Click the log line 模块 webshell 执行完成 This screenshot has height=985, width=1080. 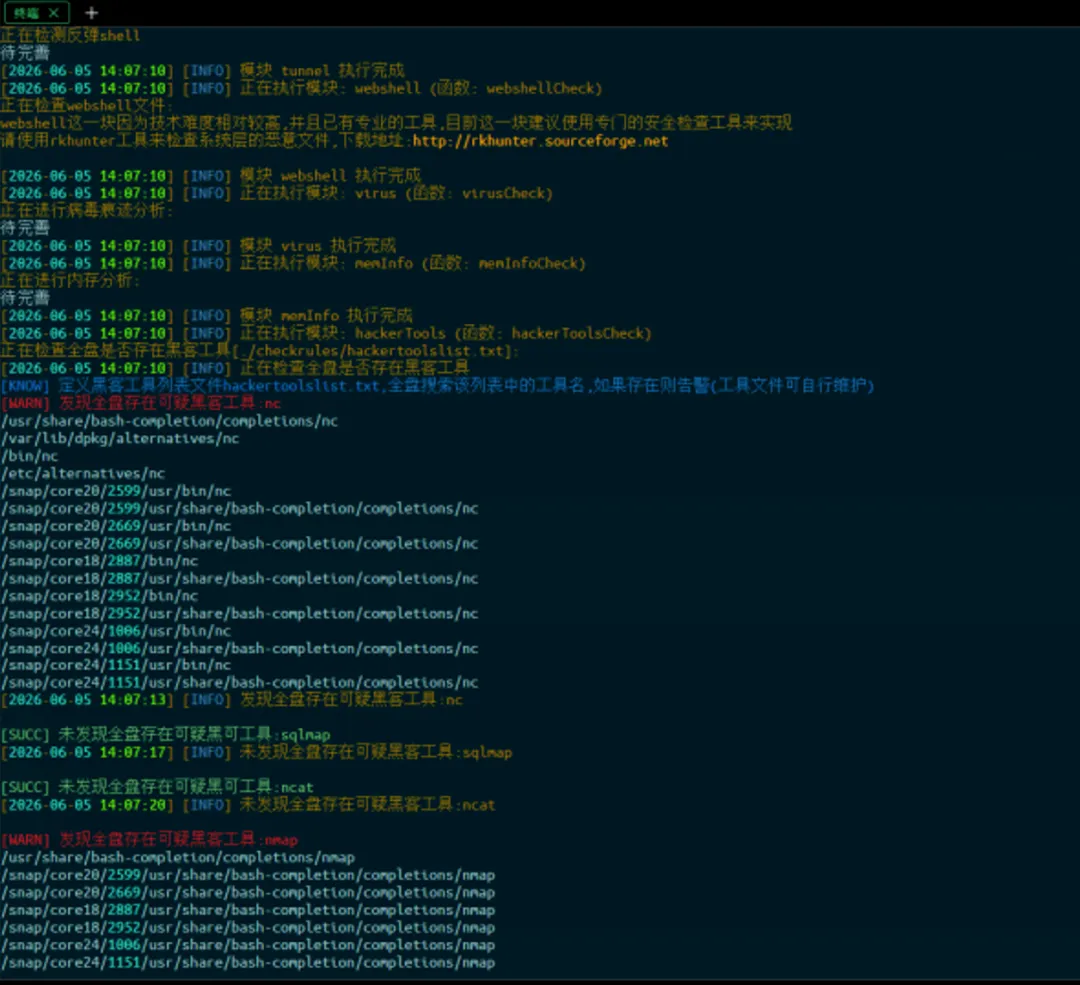(211, 176)
